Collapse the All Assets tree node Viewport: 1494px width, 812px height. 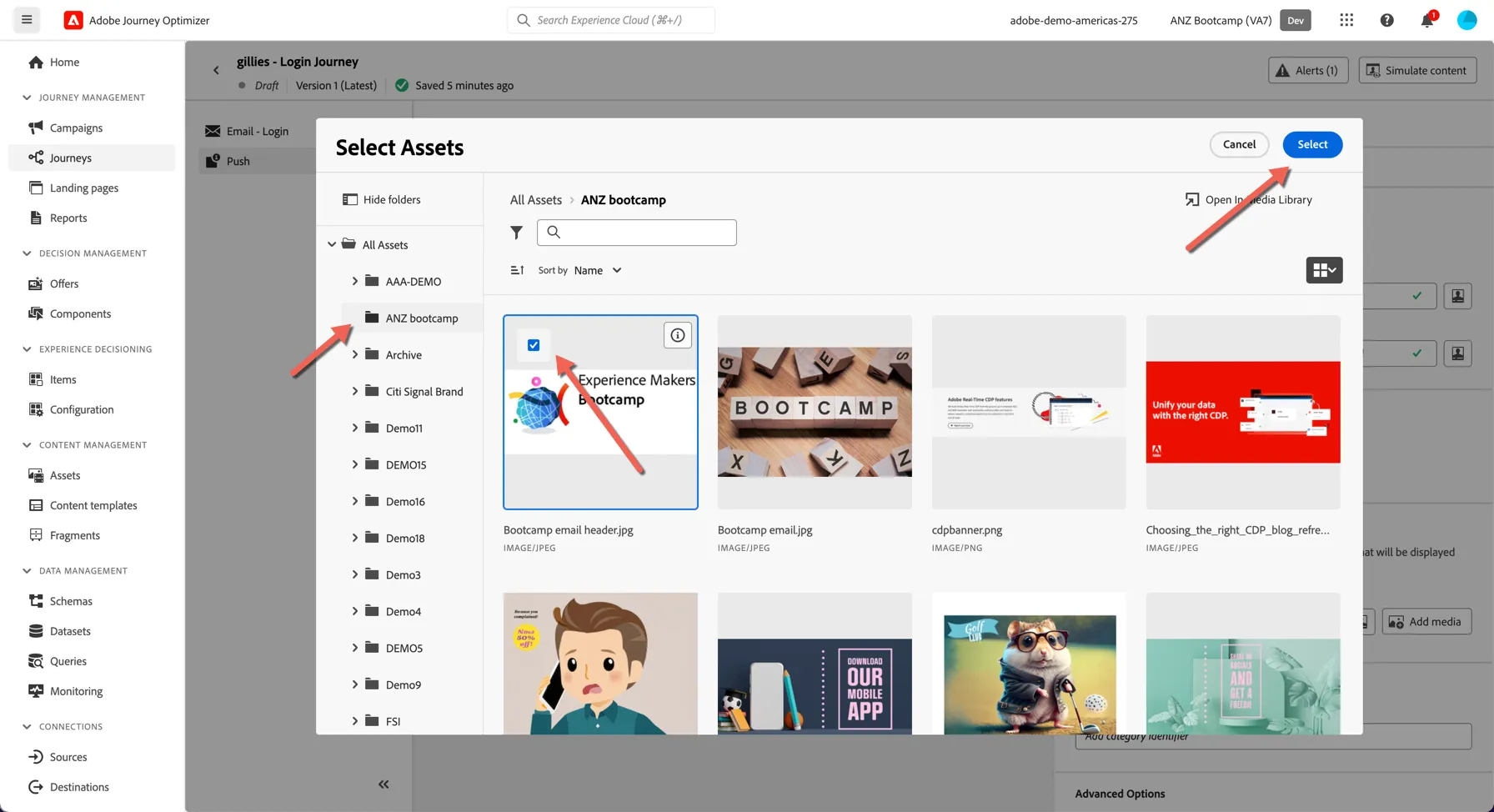click(x=332, y=244)
